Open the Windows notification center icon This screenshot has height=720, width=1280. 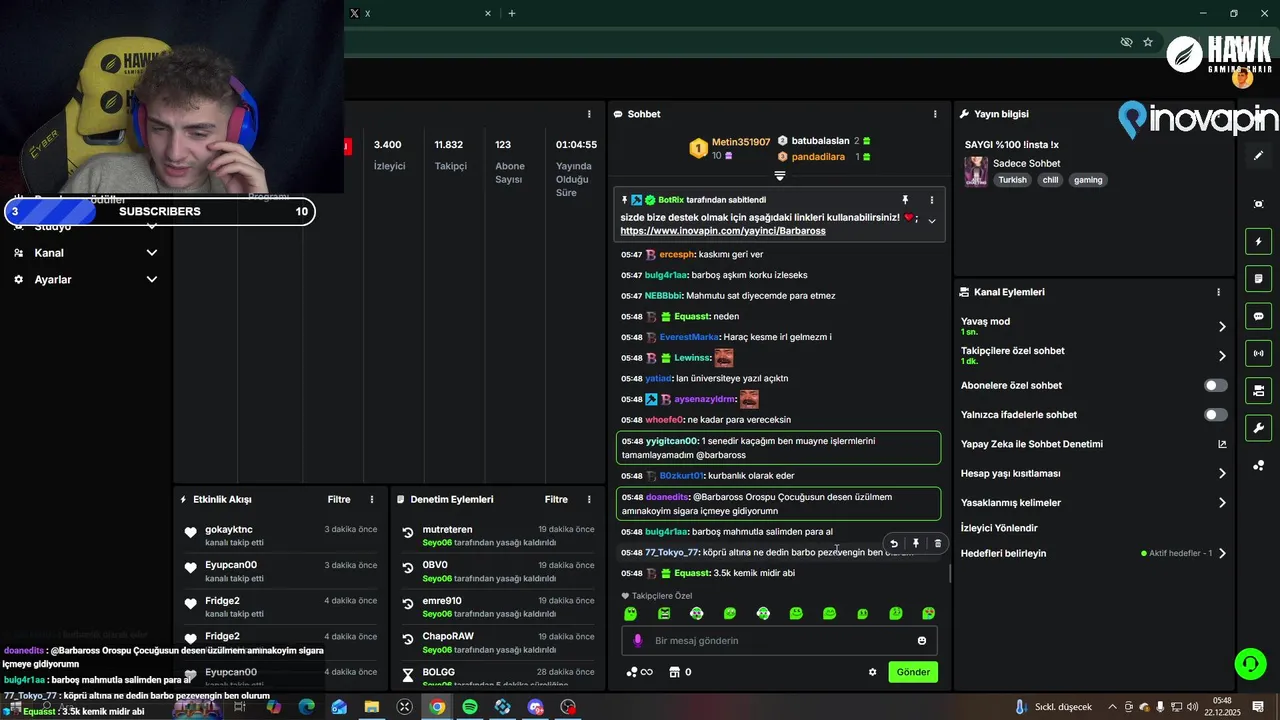[x=1258, y=707]
